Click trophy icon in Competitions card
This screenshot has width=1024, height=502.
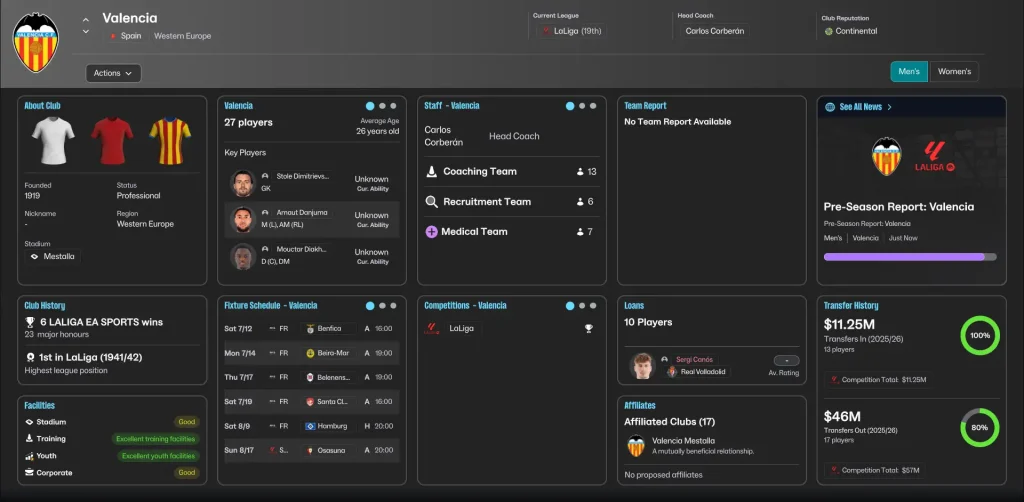[588, 328]
